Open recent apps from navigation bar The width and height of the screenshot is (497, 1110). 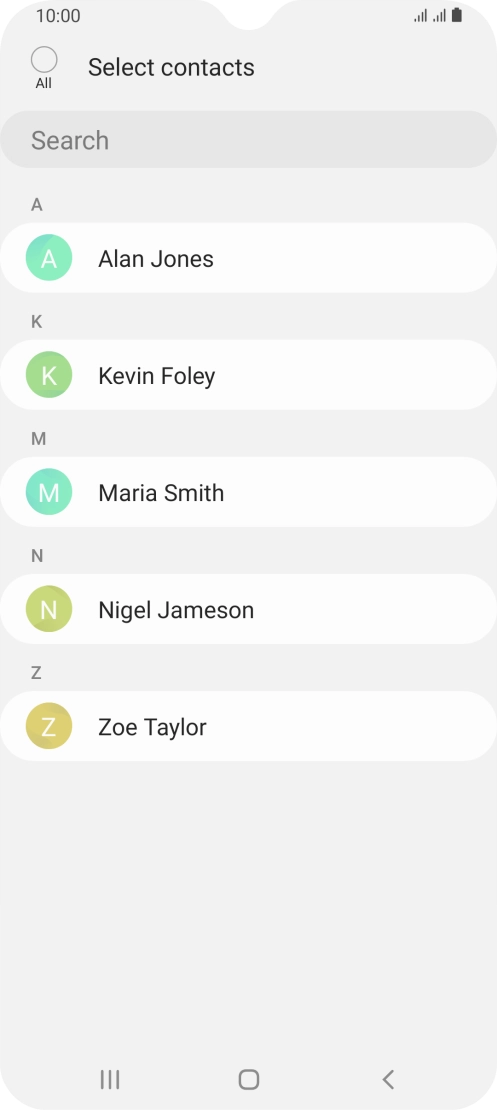pos(110,1080)
